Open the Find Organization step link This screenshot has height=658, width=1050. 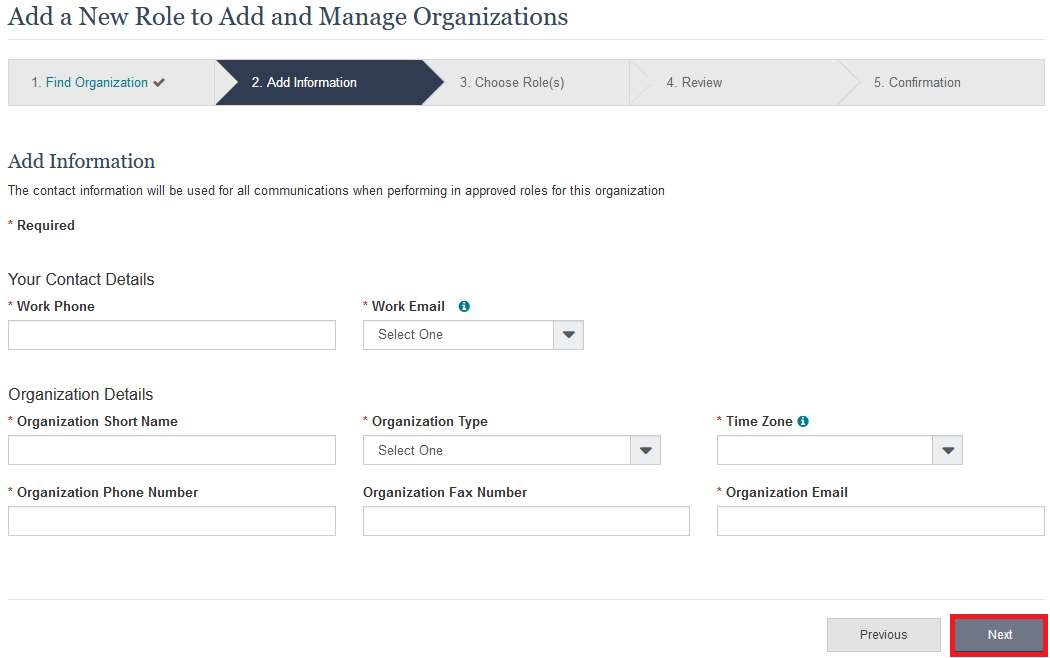[96, 83]
